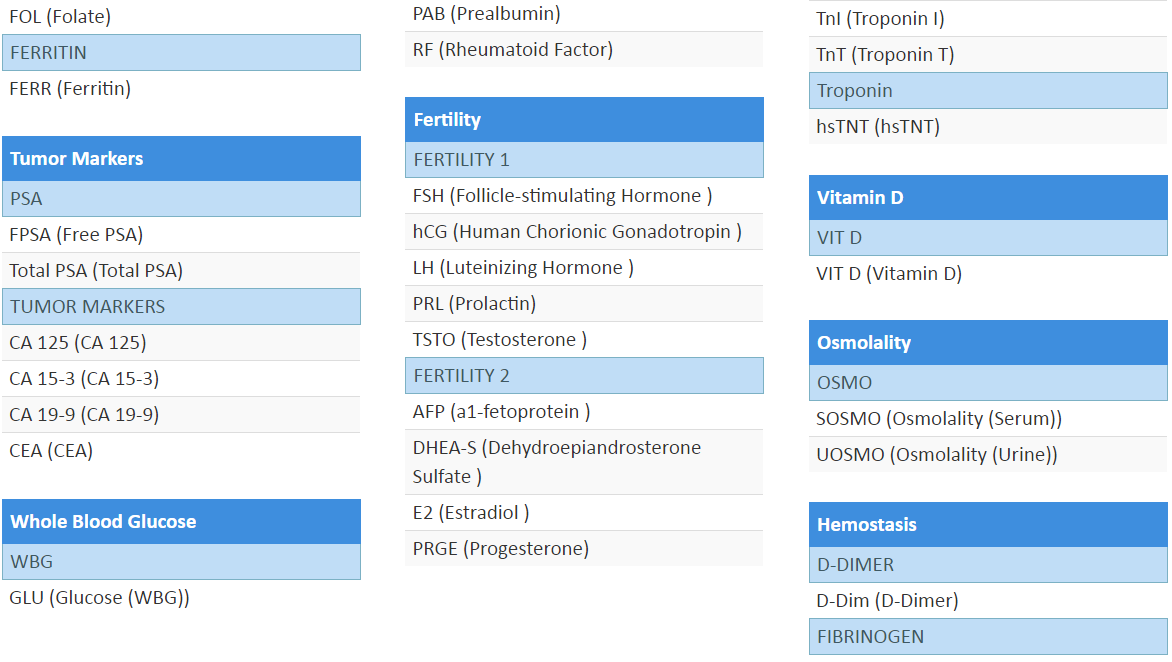The width and height of the screenshot is (1172, 662).
Task: Select the TUMOR MARKERS subgroup row
Action: coord(180,307)
